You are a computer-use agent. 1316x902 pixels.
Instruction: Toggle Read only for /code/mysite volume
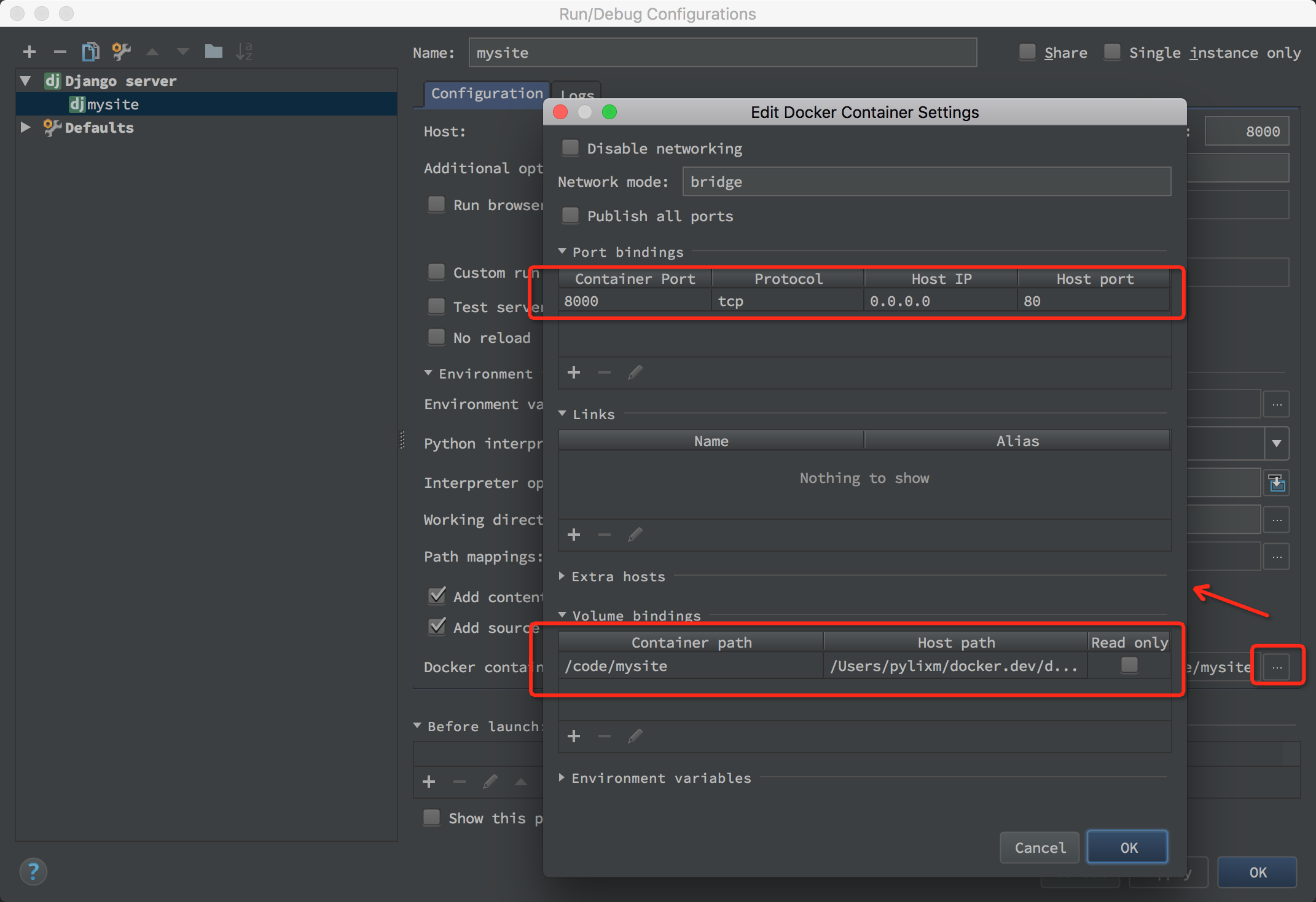tap(1129, 665)
